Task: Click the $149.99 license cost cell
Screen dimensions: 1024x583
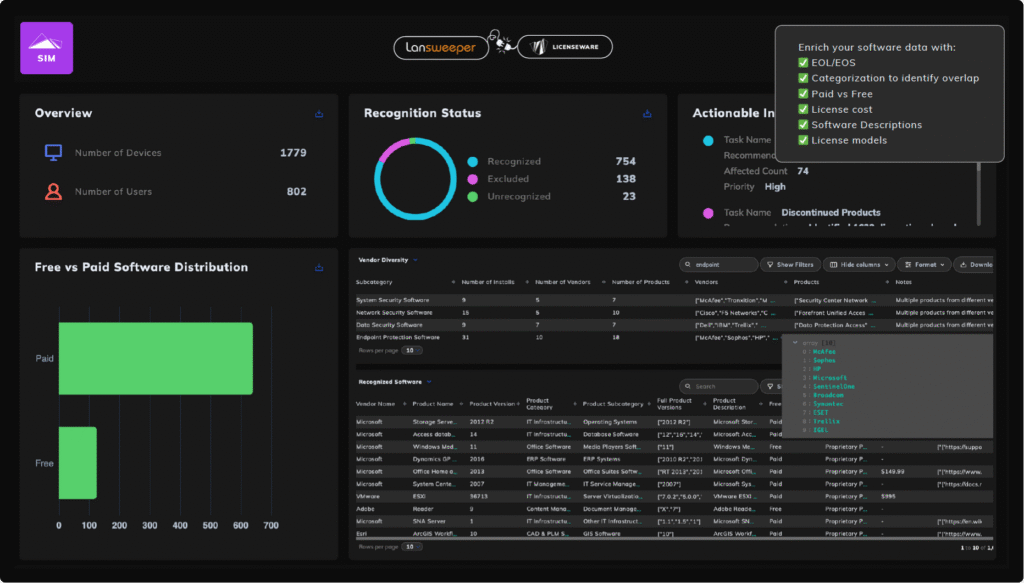Action: coord(893,472)
